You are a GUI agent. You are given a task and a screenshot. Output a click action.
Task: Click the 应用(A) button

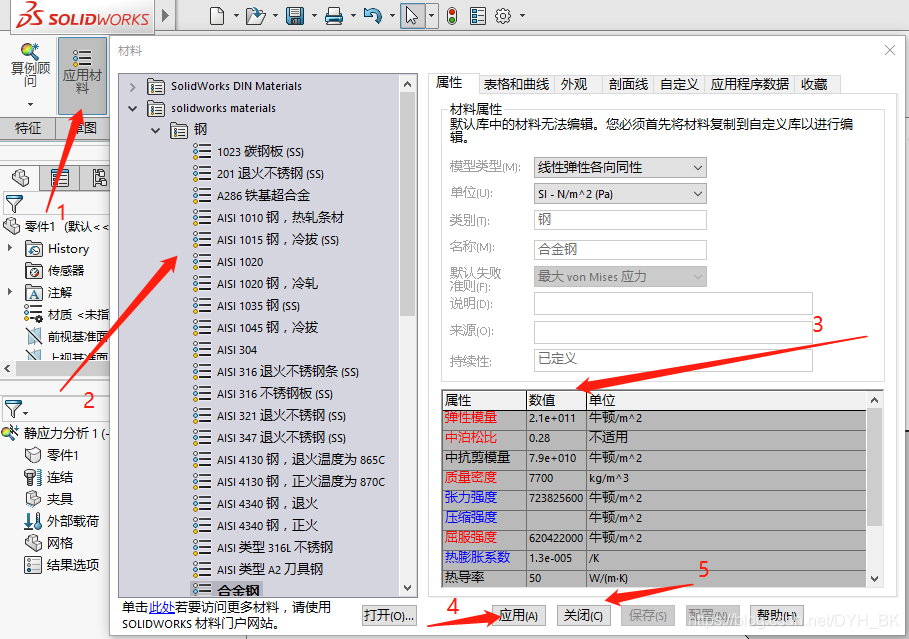[518, 615]
